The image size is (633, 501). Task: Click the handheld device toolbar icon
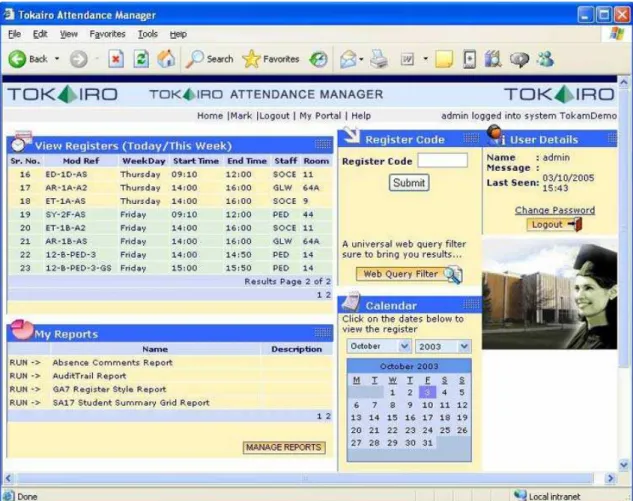click(x=469, y=59)
